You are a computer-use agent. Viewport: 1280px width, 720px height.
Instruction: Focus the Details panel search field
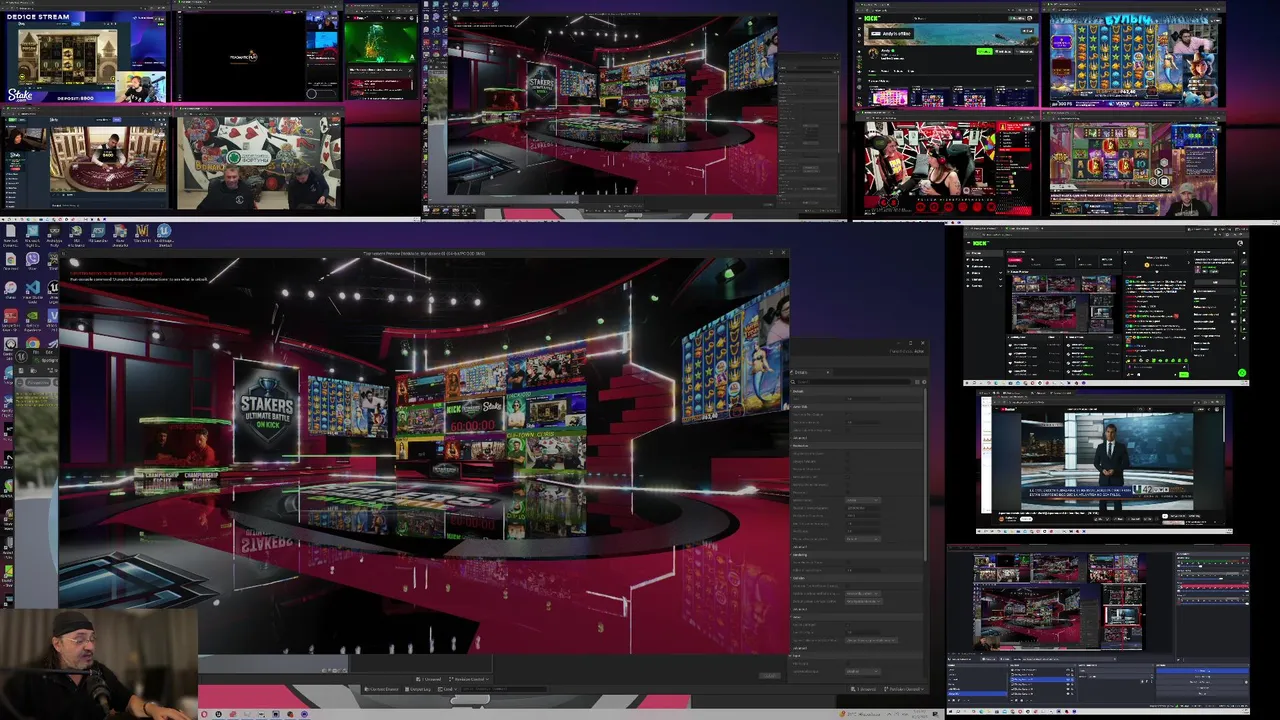[x=852, y=382]
